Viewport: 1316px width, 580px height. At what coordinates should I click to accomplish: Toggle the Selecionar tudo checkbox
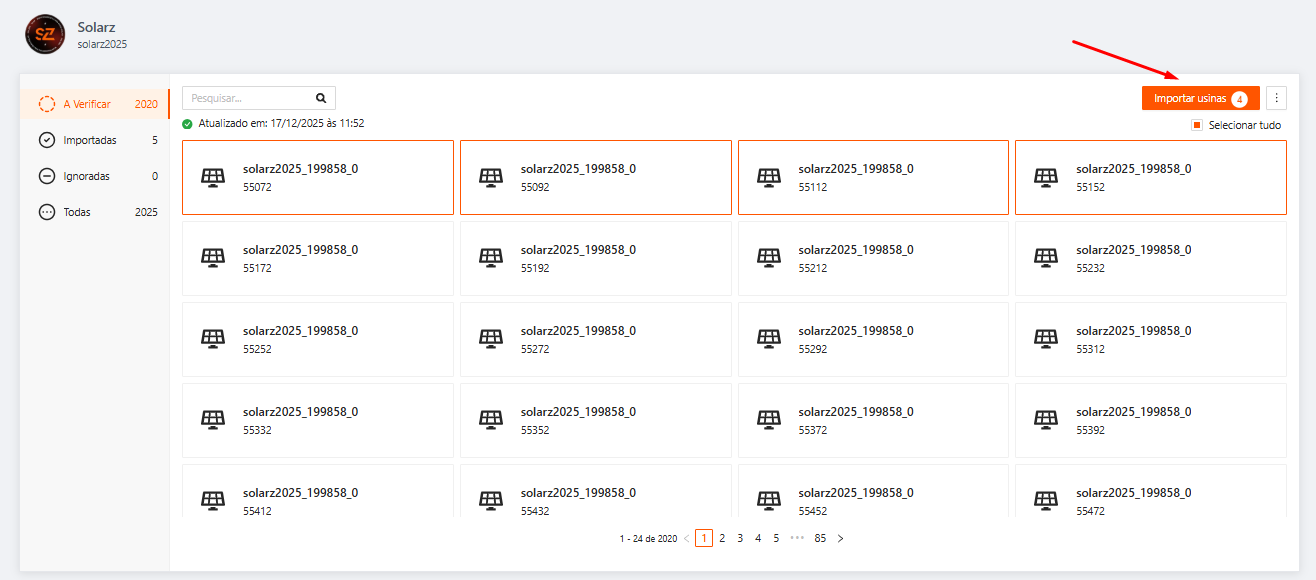tap(1196, 126)
